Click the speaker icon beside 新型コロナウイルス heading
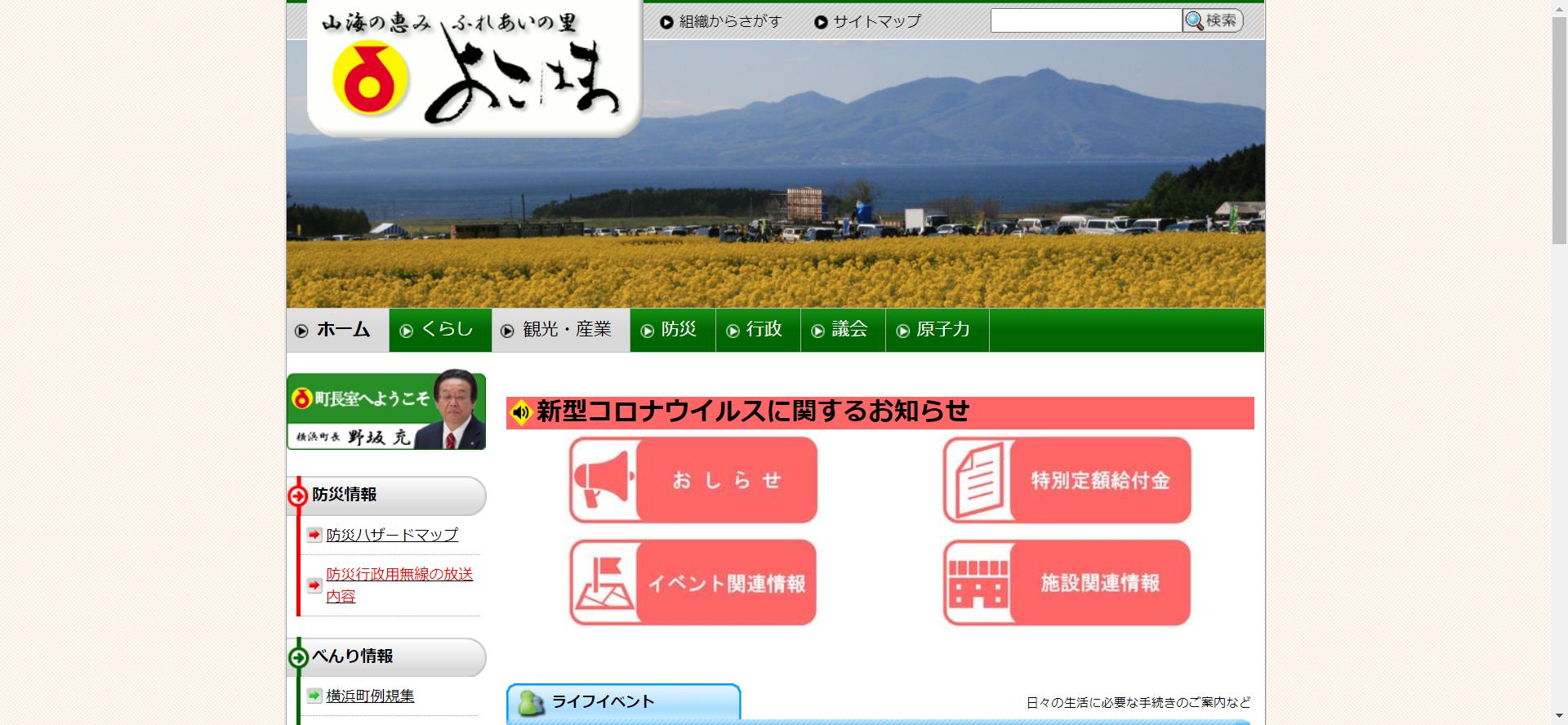The height and width of the screenshot is (725, 1568). click(520, 412)
